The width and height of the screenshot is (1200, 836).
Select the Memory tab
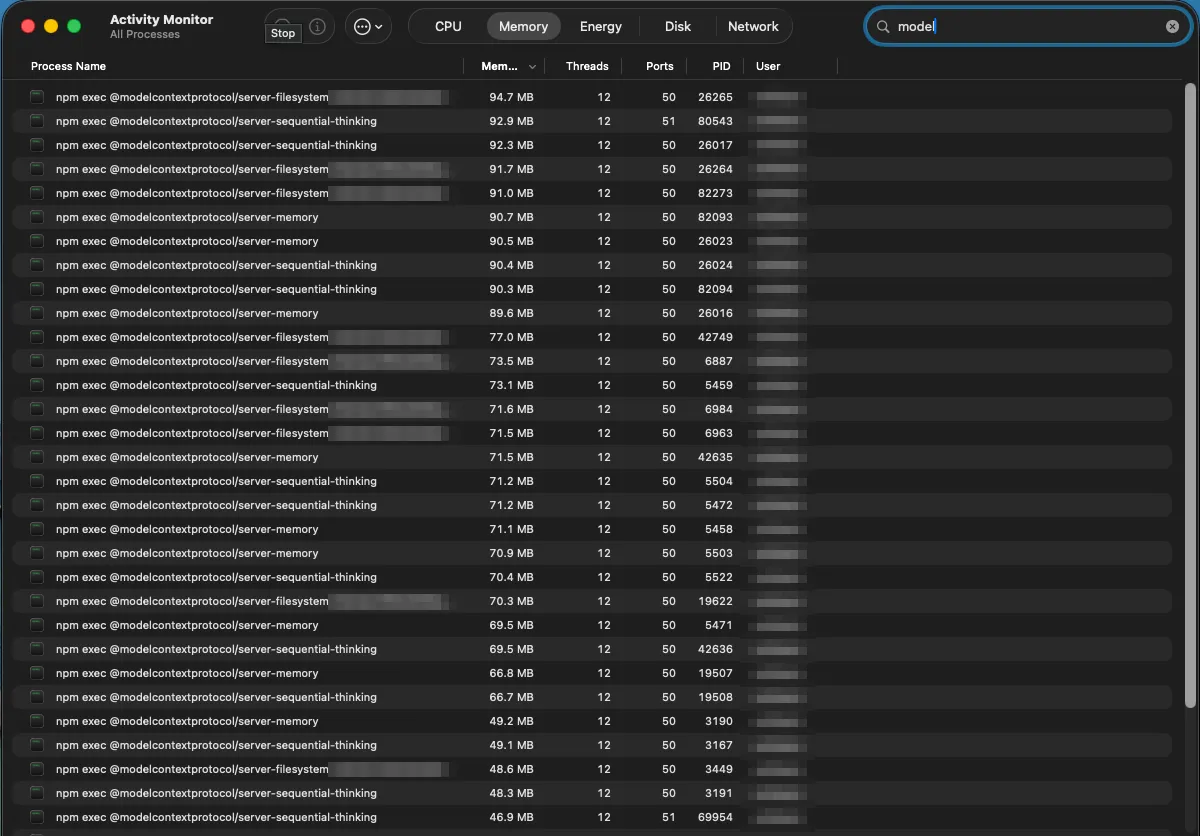[523, 26]
